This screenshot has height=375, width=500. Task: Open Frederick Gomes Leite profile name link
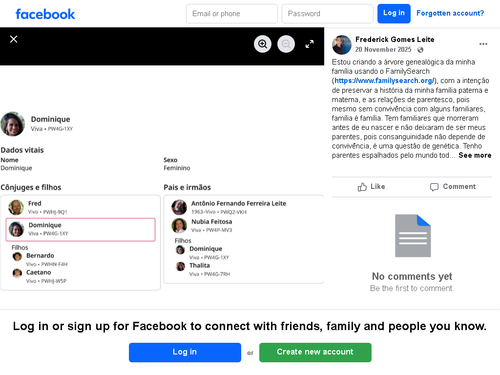coord(395,39)
